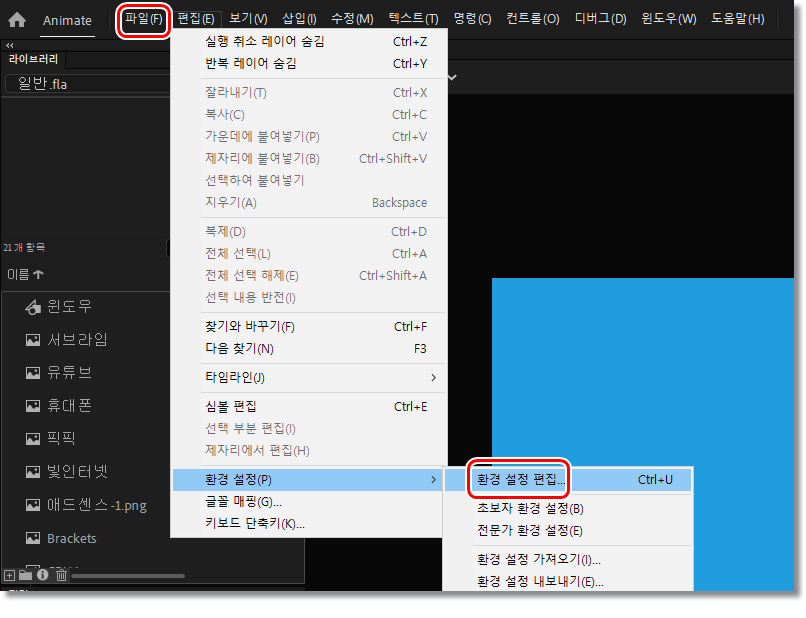Choose 심볼 편집 from the menu
806x618 pixels.
pyautogui.click(x=308, y=407)
